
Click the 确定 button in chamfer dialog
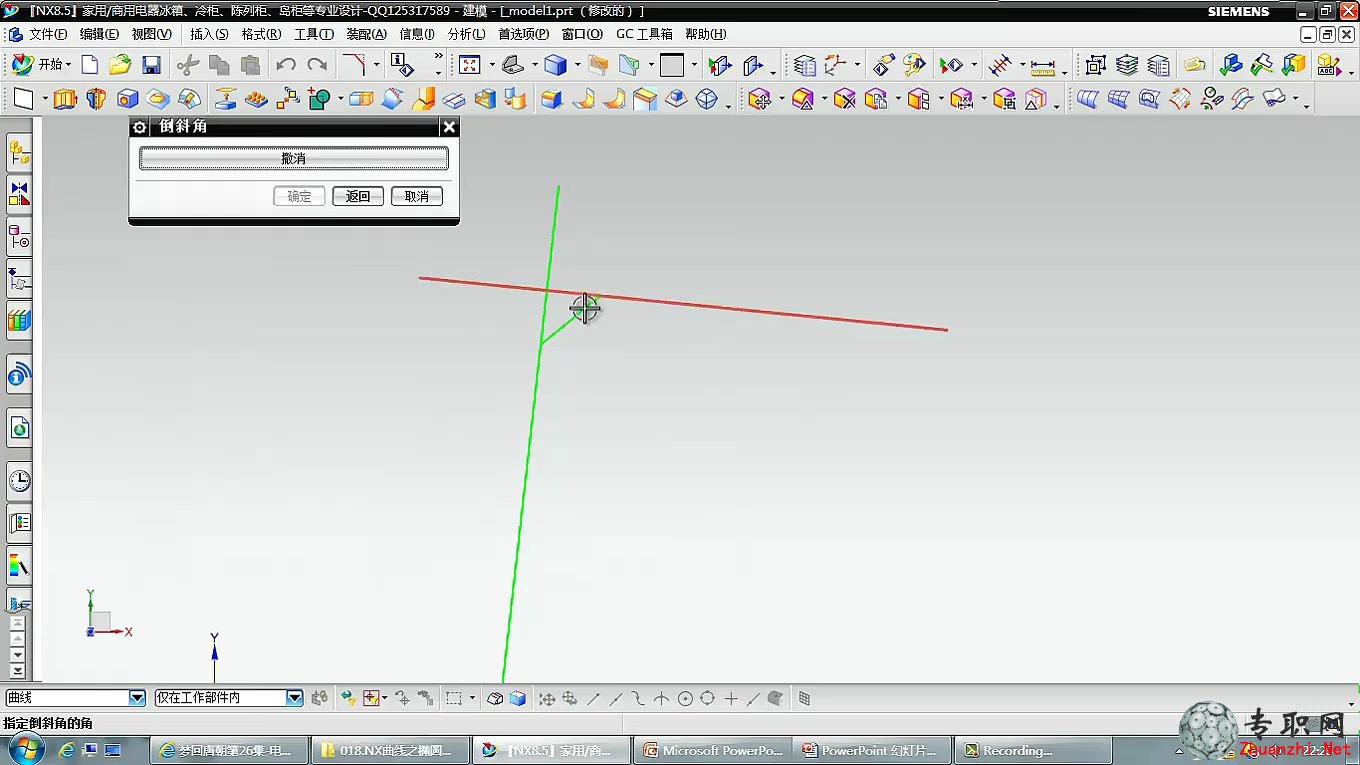pyautogui.click(x=299, y=196)
